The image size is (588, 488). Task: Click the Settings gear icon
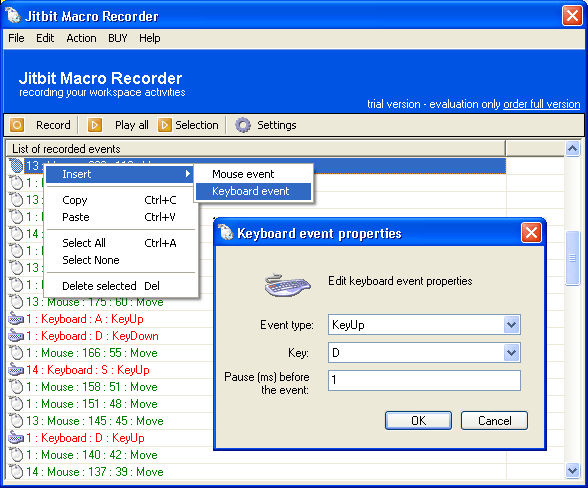coord(243,125)
